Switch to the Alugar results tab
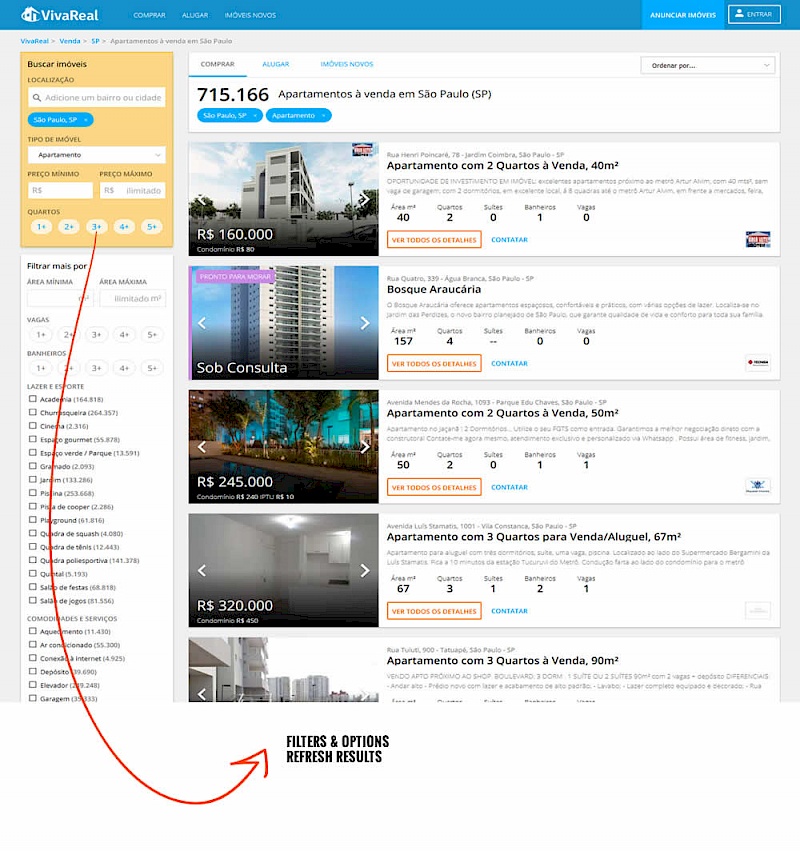Screen dimensions: 800x851 275,64
